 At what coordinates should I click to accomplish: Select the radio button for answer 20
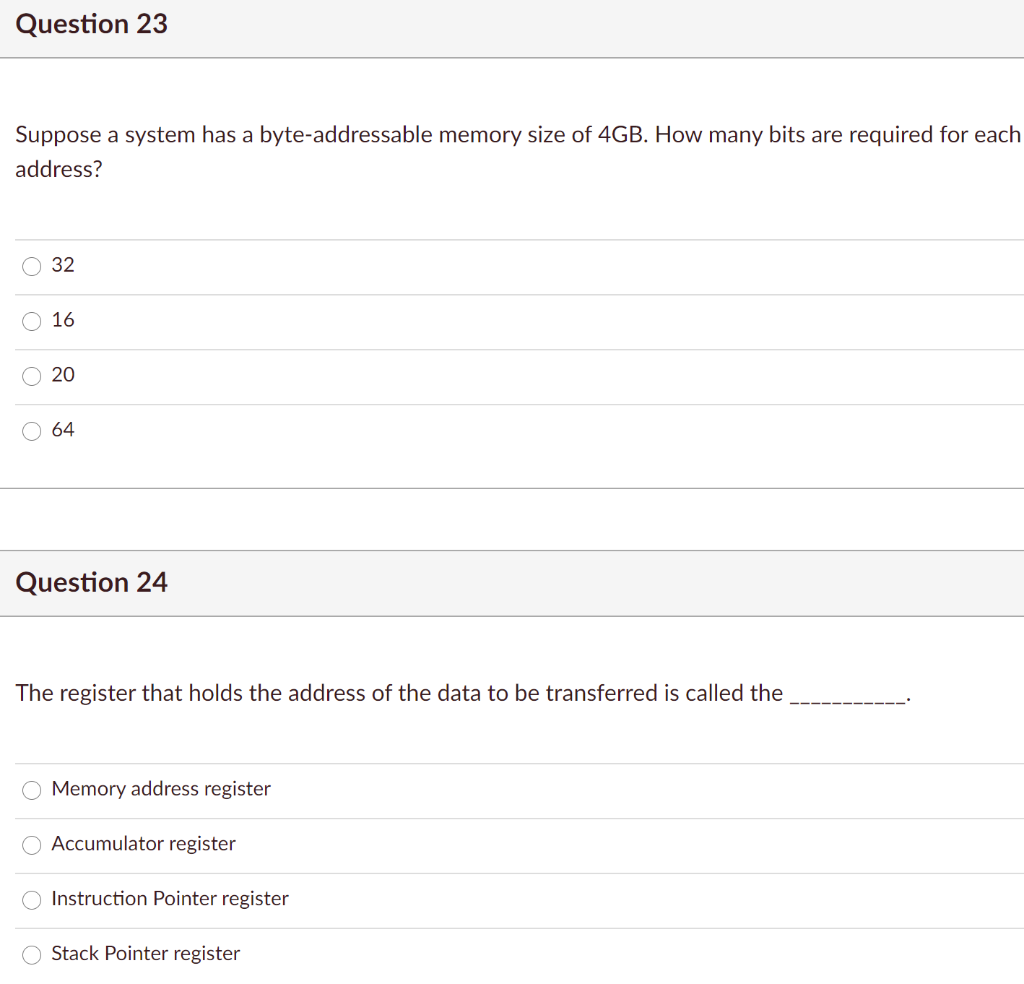coord(31,376)
